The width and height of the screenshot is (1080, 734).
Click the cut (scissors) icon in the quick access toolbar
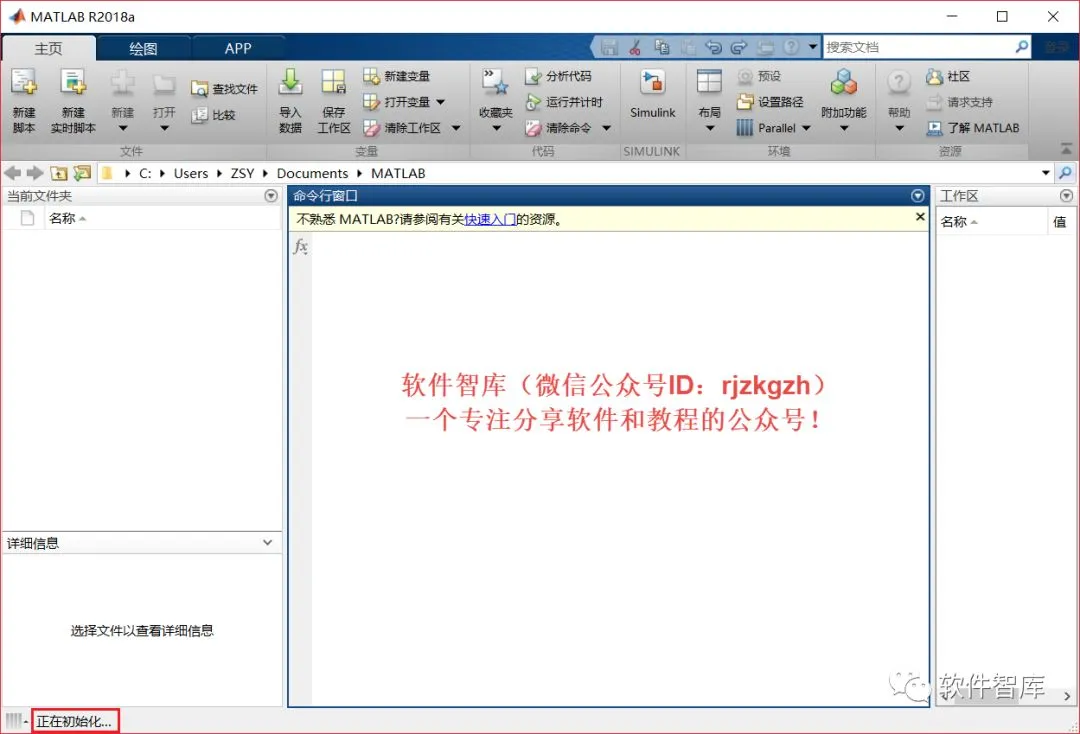[x=635, y=47]
